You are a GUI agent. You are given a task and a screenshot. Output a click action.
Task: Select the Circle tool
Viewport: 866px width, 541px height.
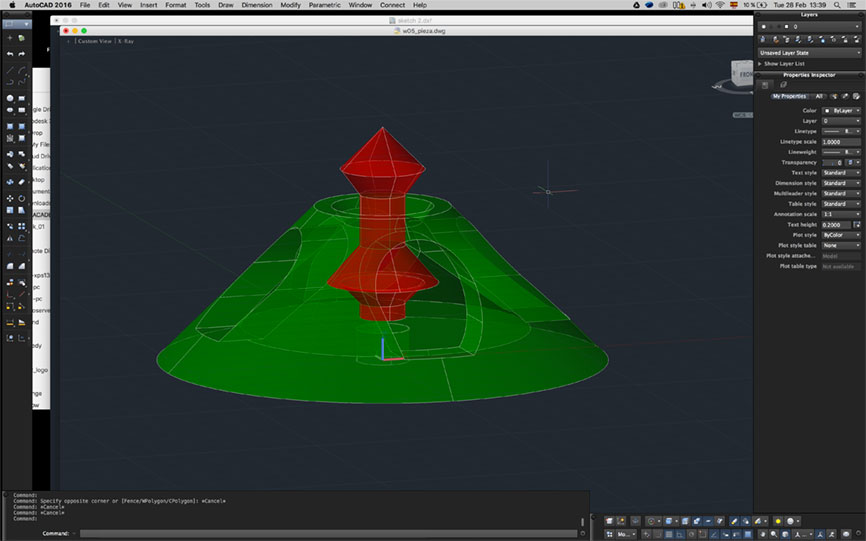pyautogui.click(x=10, y=98)
